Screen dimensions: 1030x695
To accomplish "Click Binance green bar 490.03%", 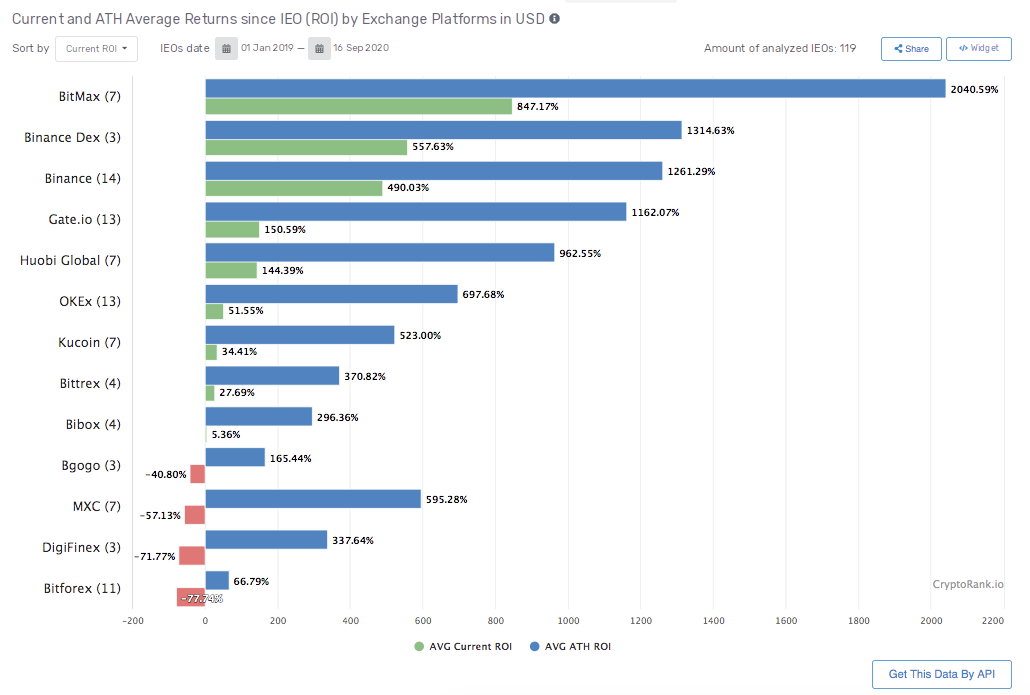I will pyautogui.click(x=294, y=188).
